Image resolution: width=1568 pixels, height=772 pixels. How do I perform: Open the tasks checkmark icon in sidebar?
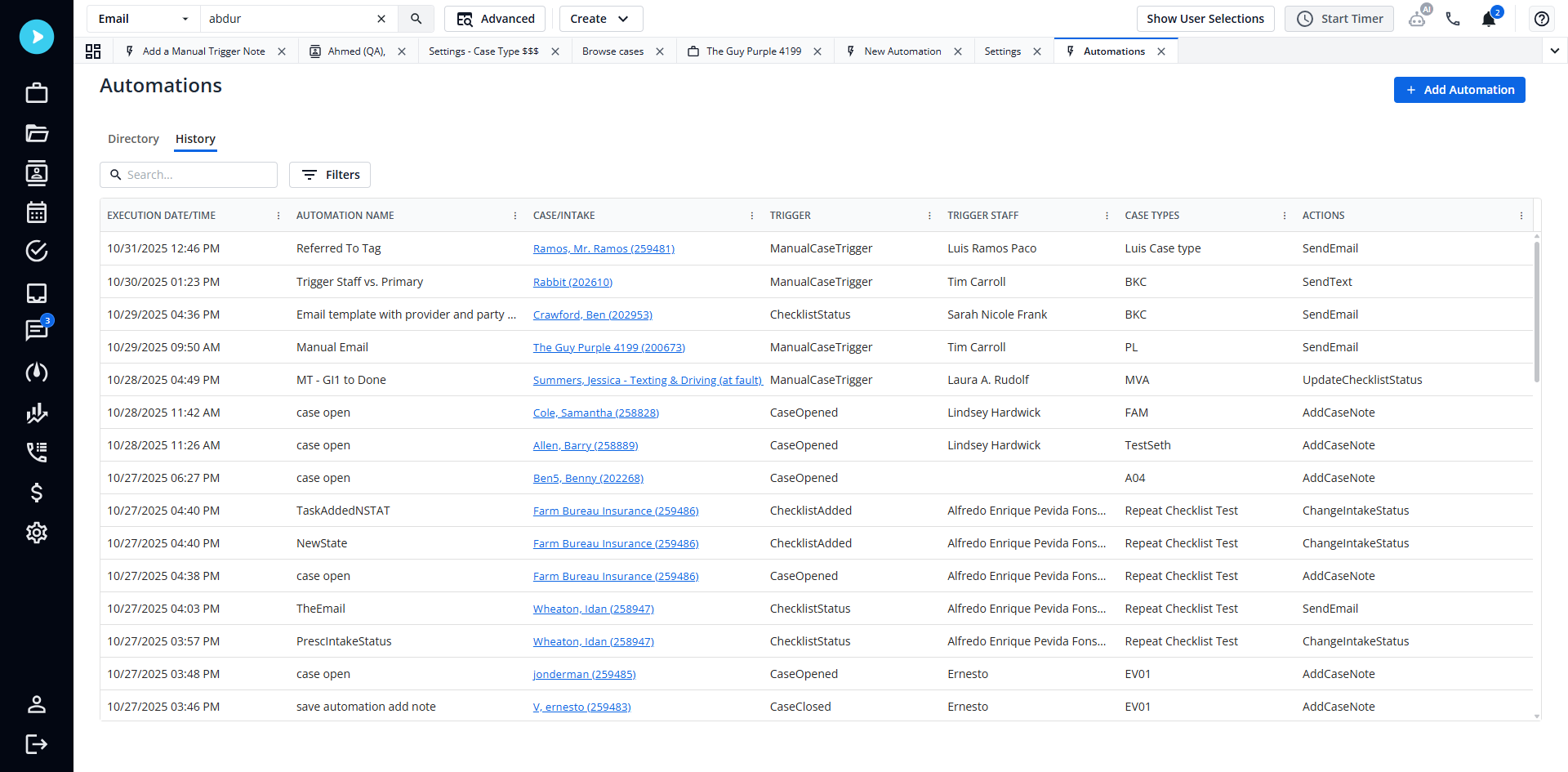coord(37,251)
